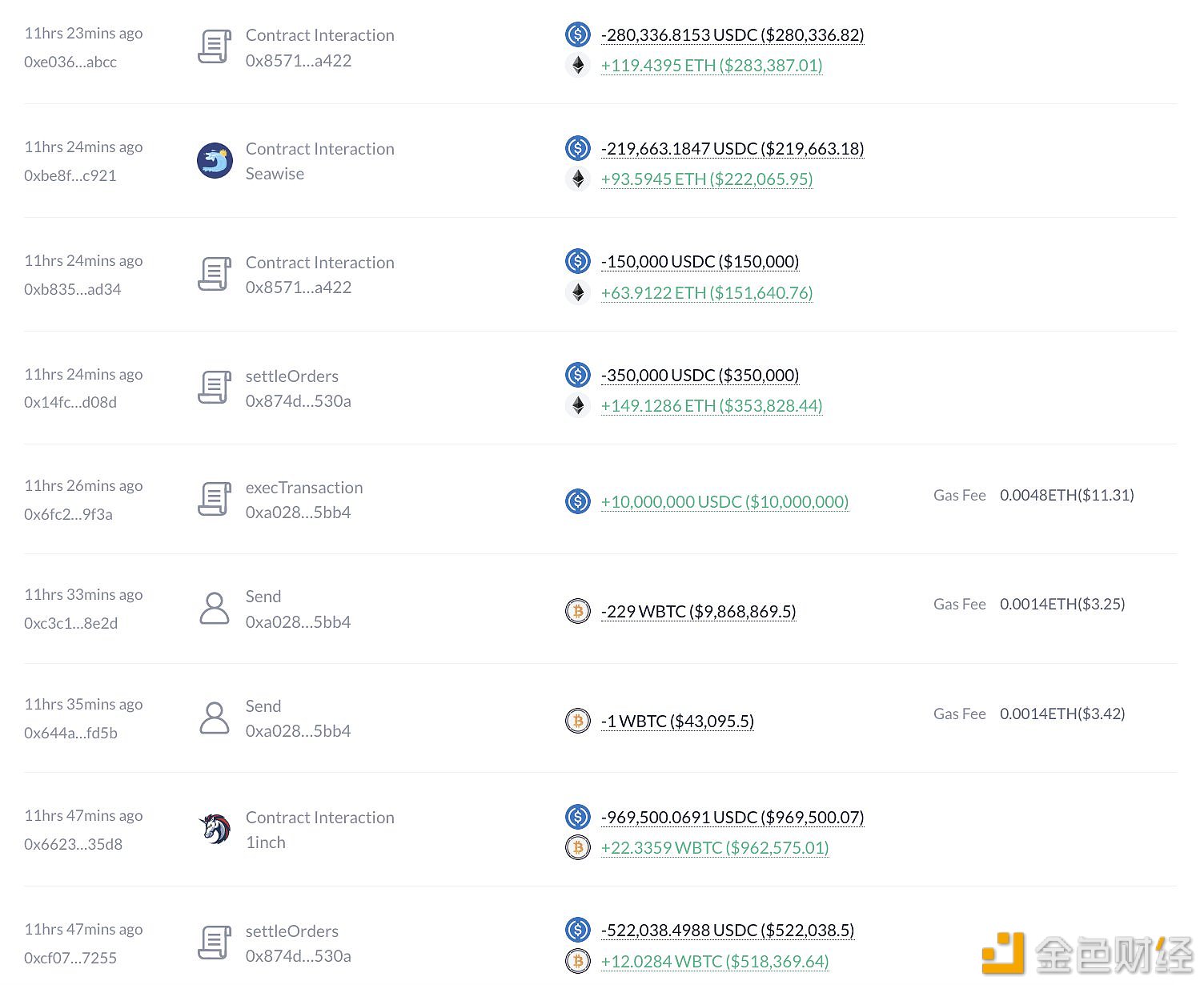The height and width of the screenshot is (985, 1204).
Task: Click the -1 WBTC amount
Action: 677,722
